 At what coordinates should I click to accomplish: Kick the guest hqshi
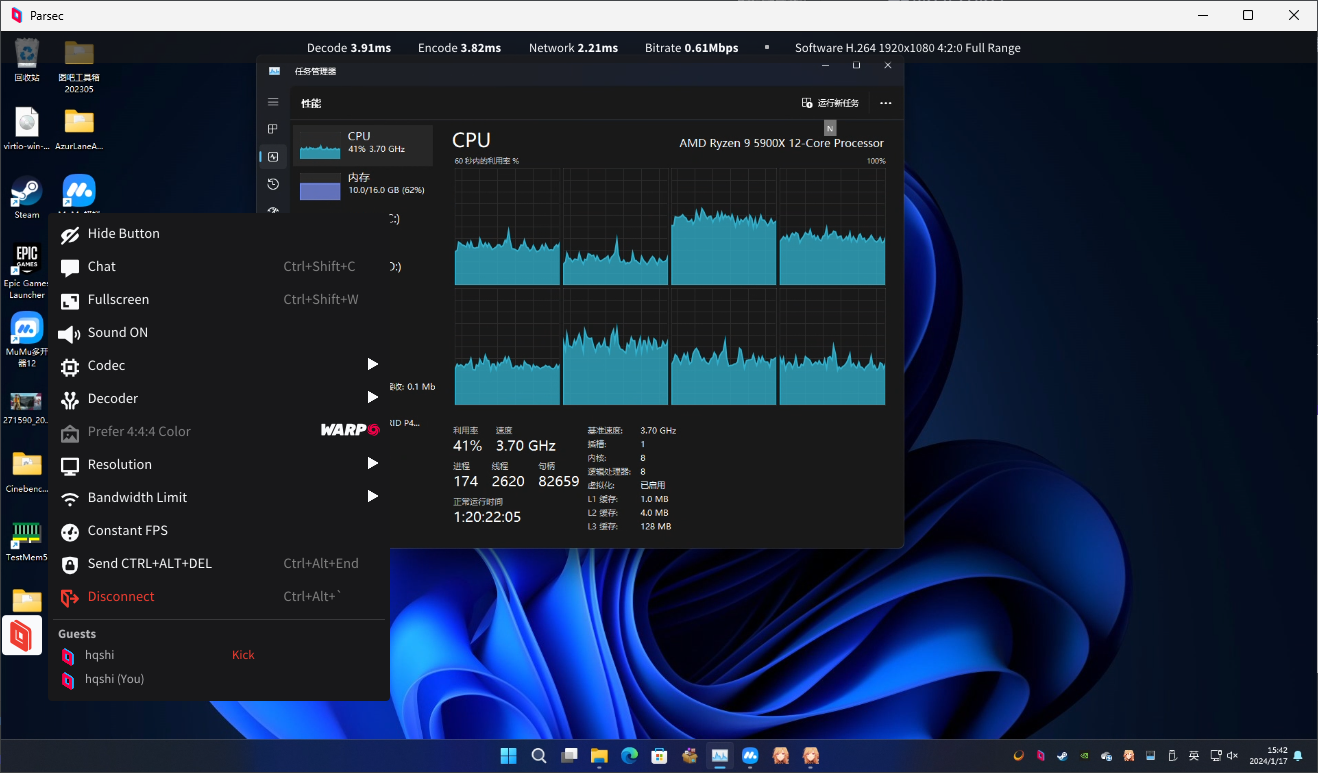pos(243,655)
